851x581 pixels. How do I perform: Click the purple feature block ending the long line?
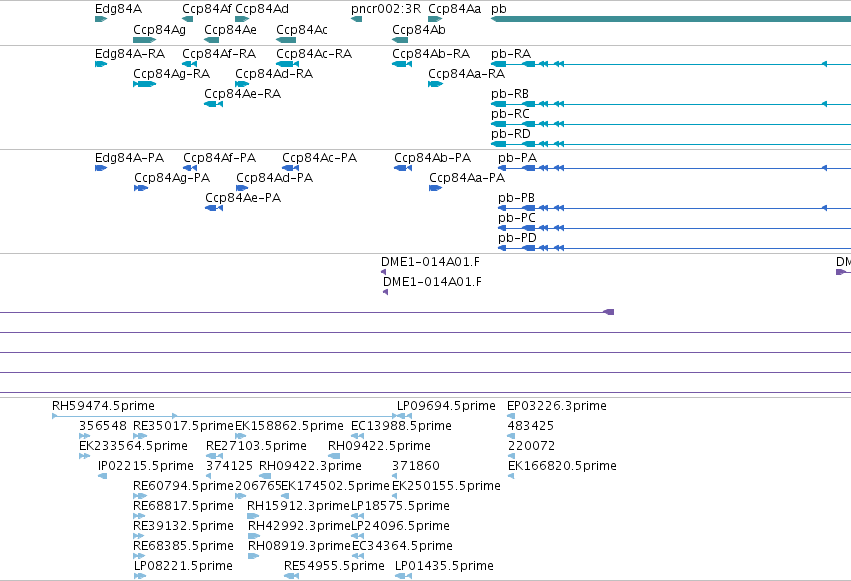609,312
